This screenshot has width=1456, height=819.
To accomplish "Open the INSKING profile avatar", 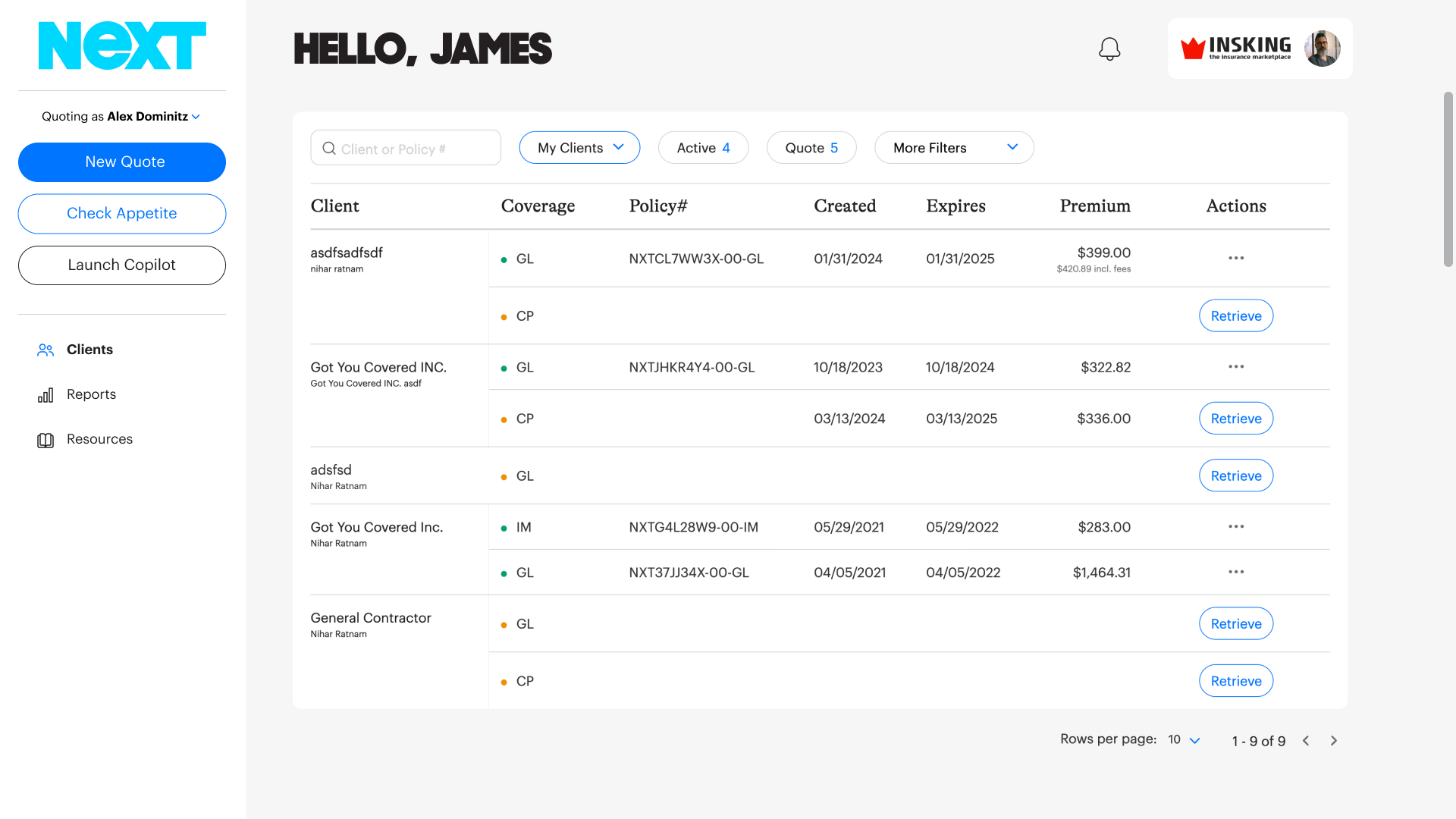I will point(1322,49).
